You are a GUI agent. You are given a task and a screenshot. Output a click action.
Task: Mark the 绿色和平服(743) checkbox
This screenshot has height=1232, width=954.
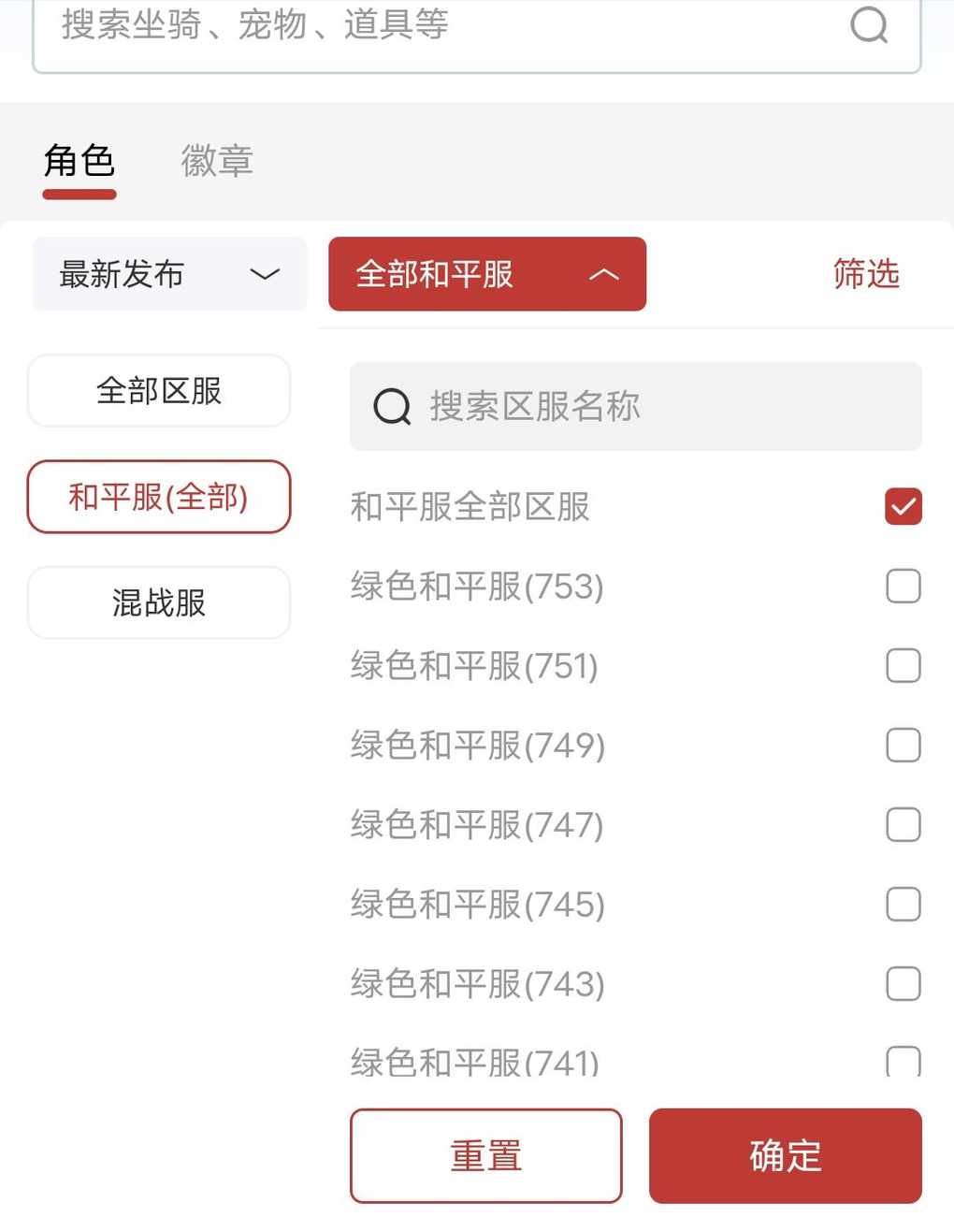903,984
